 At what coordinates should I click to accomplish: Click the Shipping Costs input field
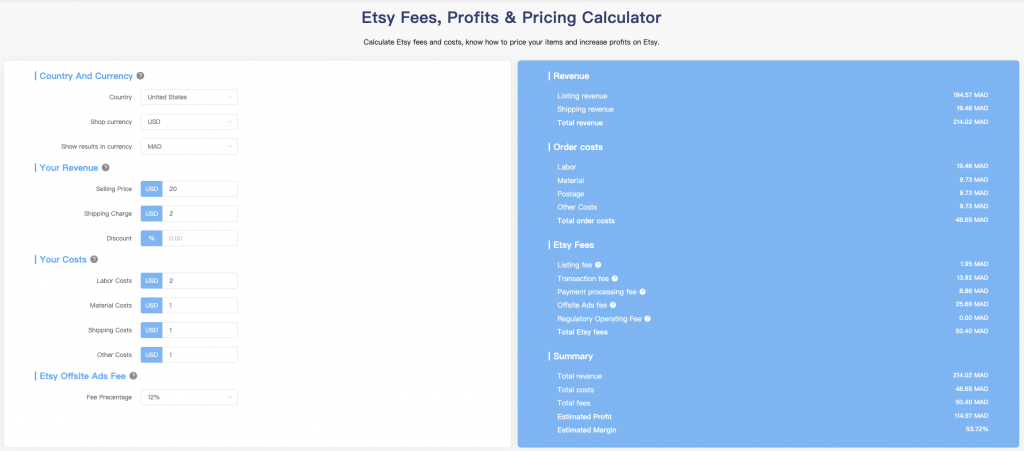[200, 330]
